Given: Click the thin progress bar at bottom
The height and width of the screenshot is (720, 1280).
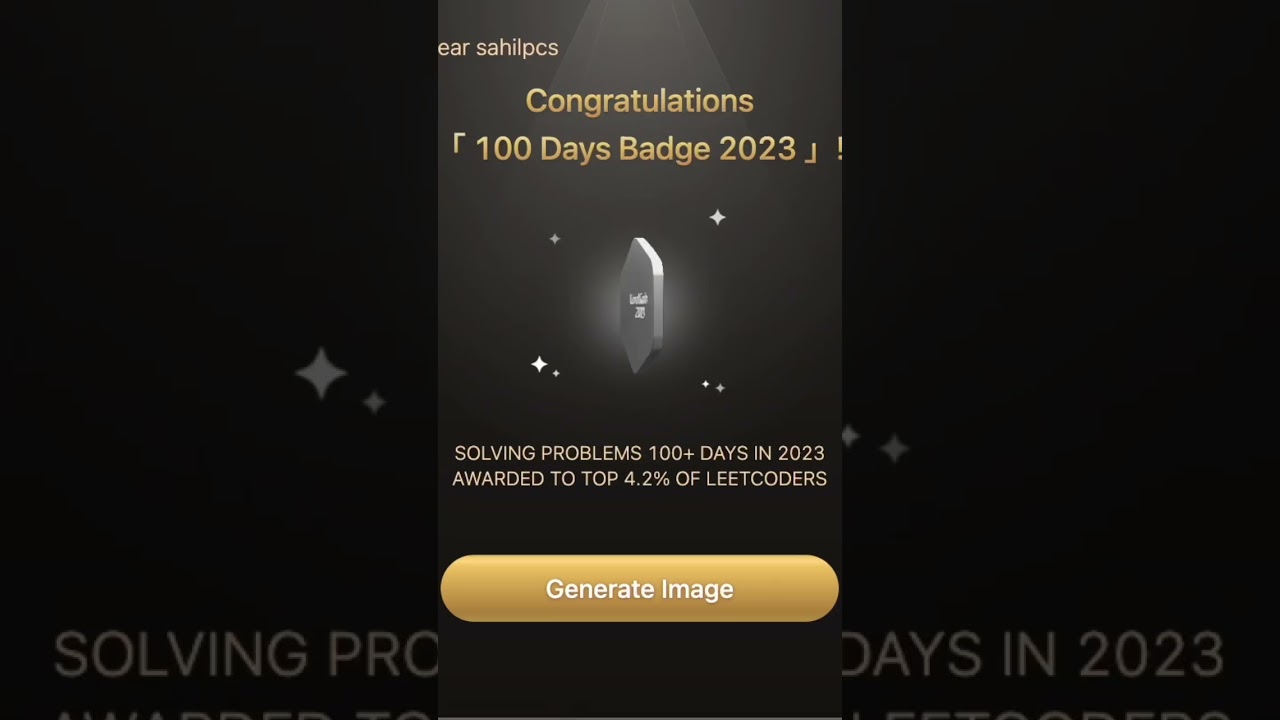Looking at the screenshot, I should [x=639, y=717].
